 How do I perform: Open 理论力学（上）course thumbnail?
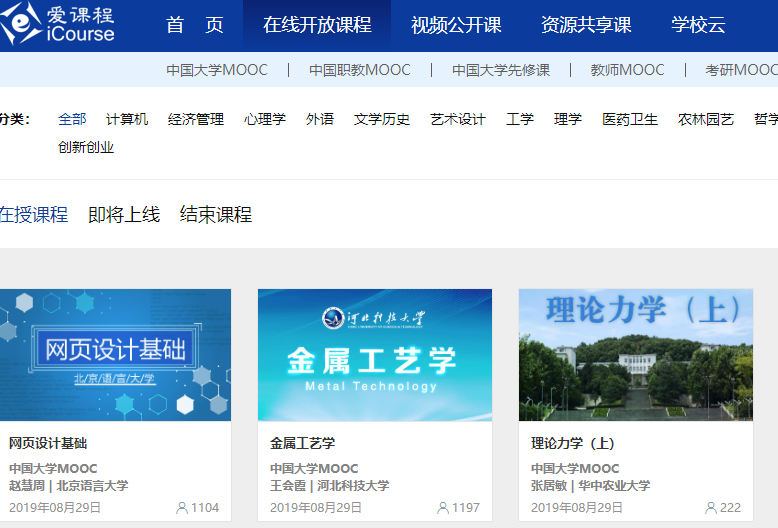click(x=636, y=355)
